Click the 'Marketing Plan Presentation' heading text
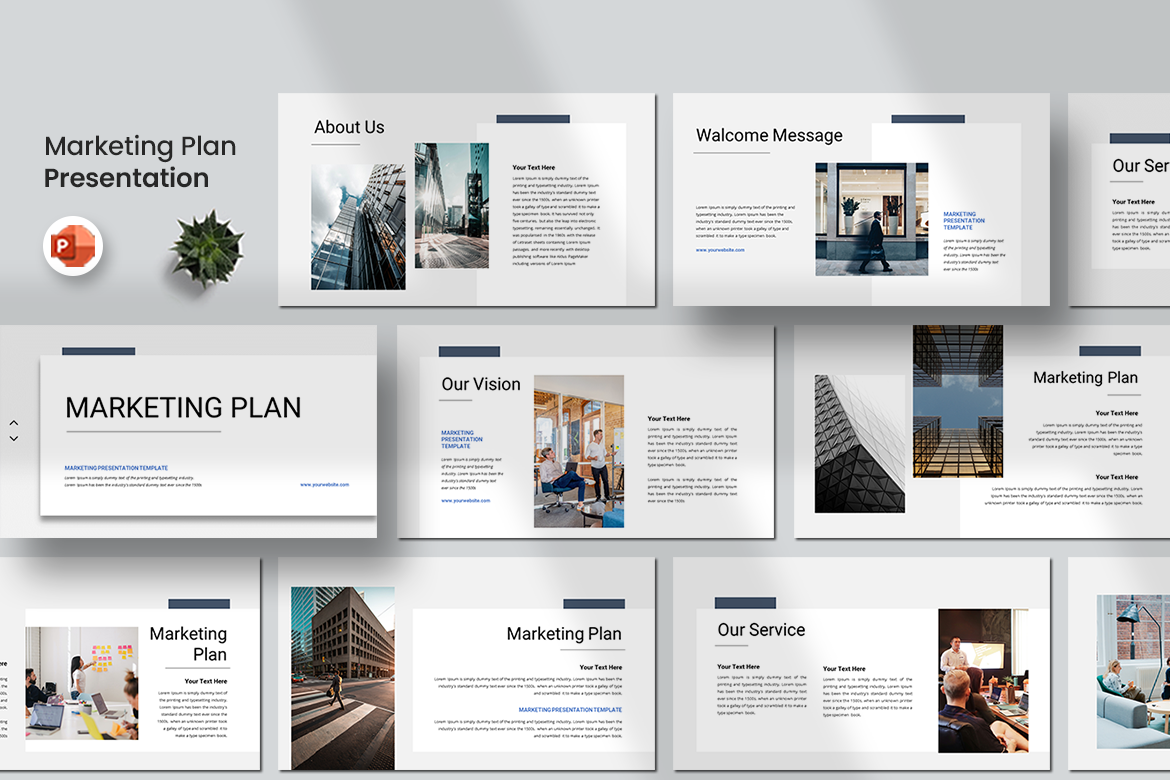This screenshot has height=780, width=1170. pos(140,162)
